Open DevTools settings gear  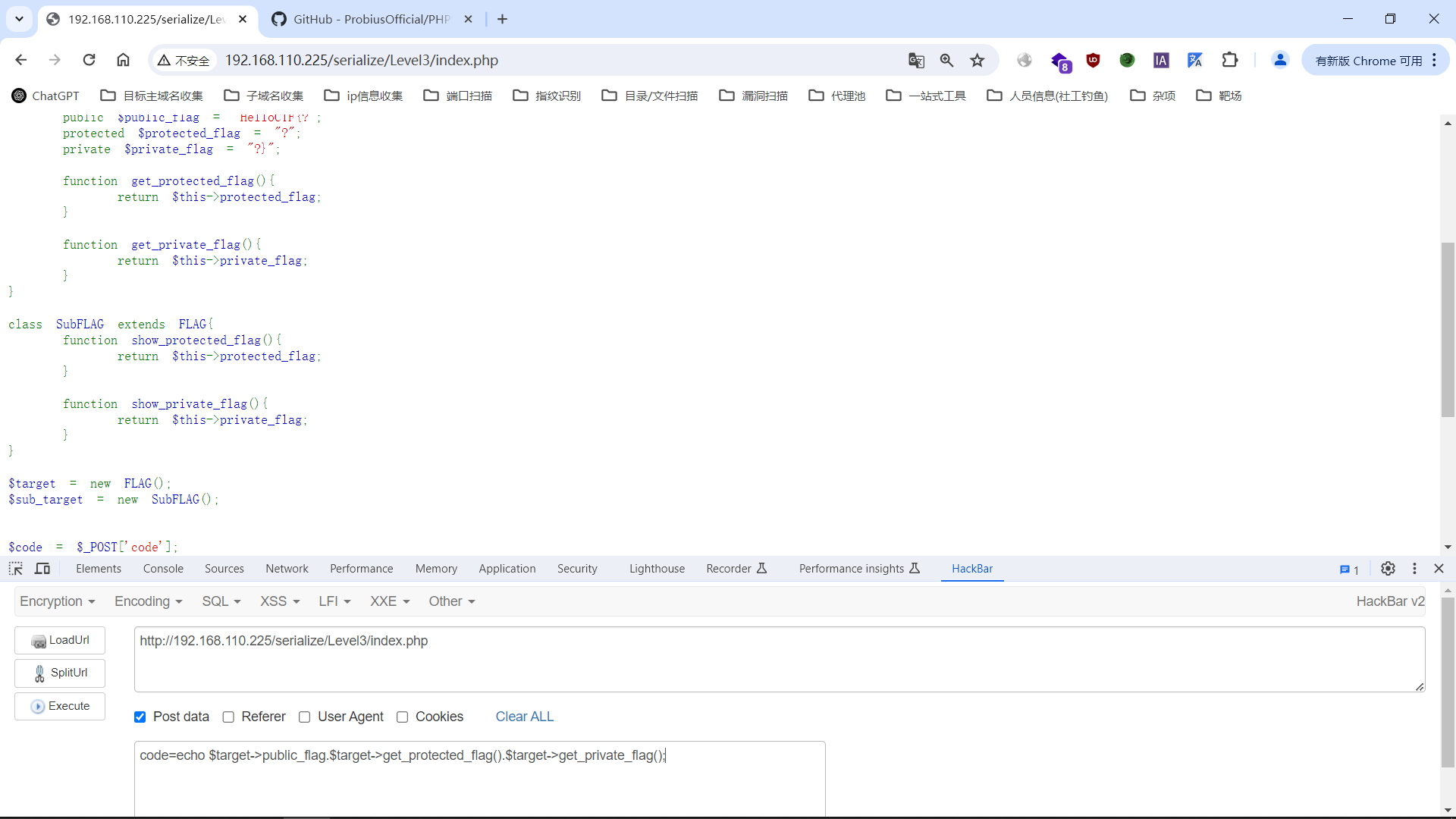coord(1388,569)
